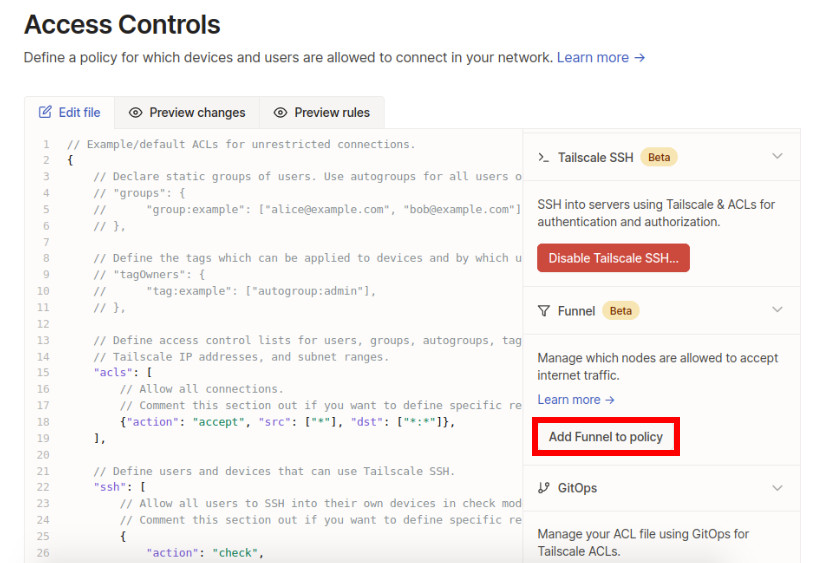Switch to the Edit file tab
822x563 pixels.
point(70,113)
